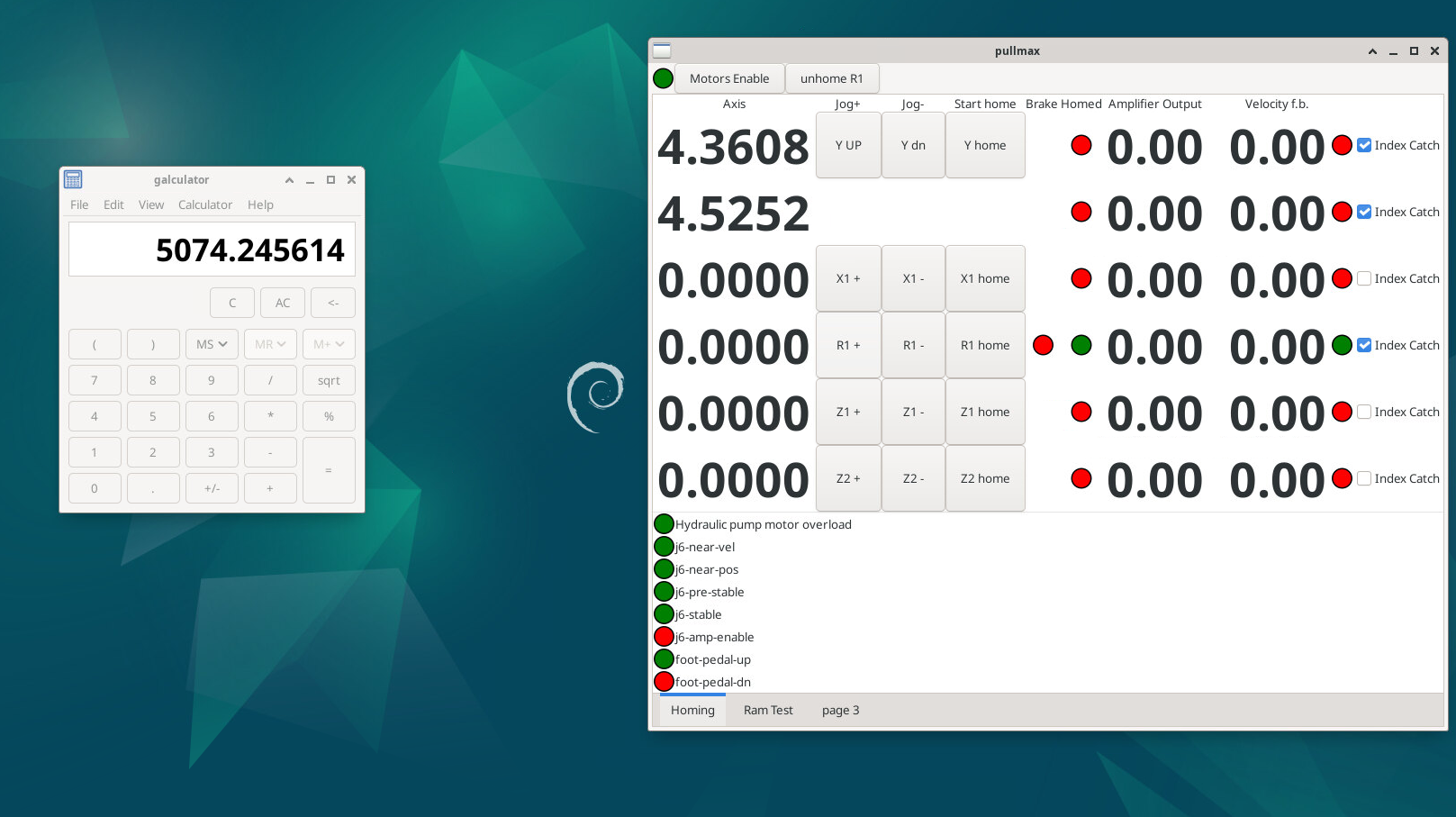Open the Calculator menu in galculator
This screenshot has width=1456, height=817.
click(x=205, y=204)
